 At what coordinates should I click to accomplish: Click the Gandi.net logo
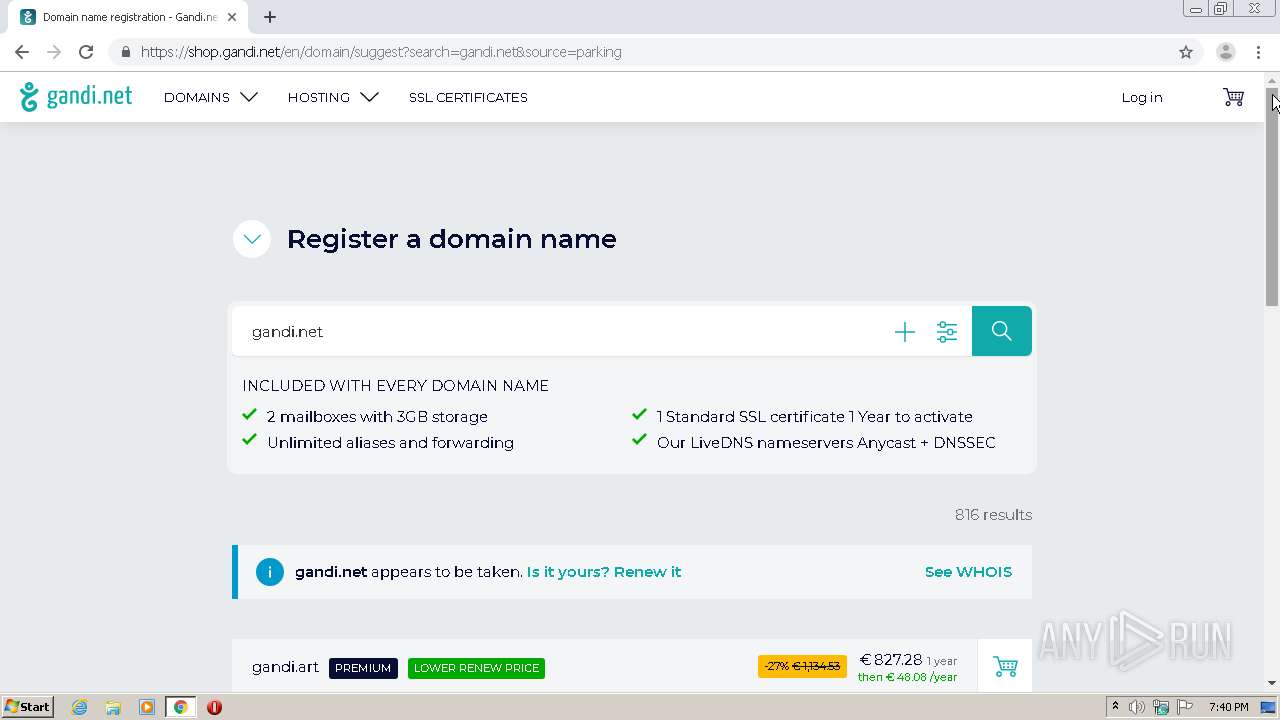pyautogui.click(x=76, y=97)
